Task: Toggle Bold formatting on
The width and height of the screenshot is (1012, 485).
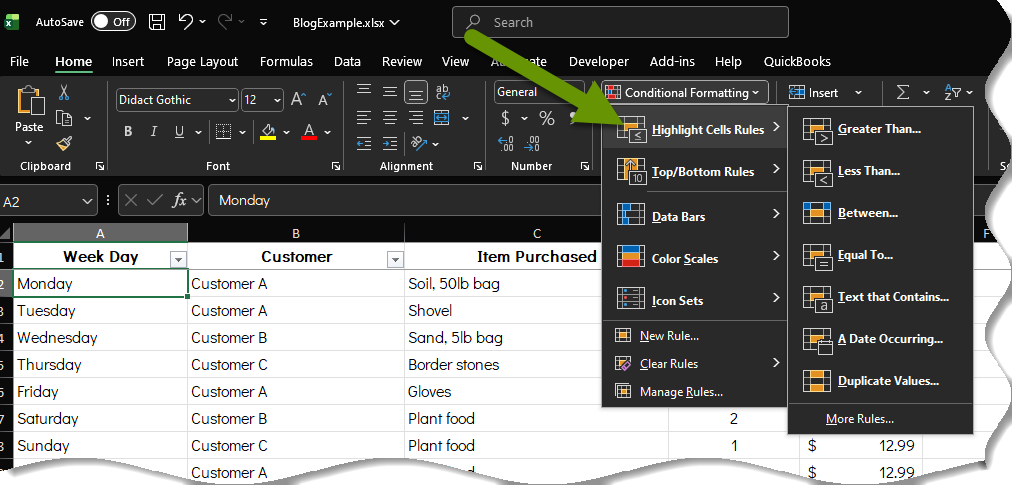Action: click(128, 132)
